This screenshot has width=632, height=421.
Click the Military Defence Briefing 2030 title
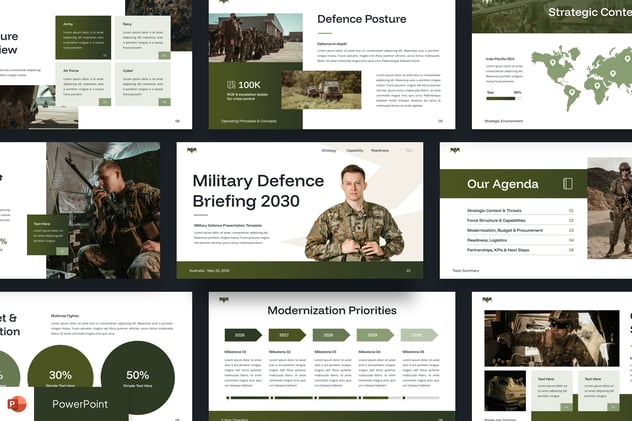pyautogui.click(x=258, y=191)
